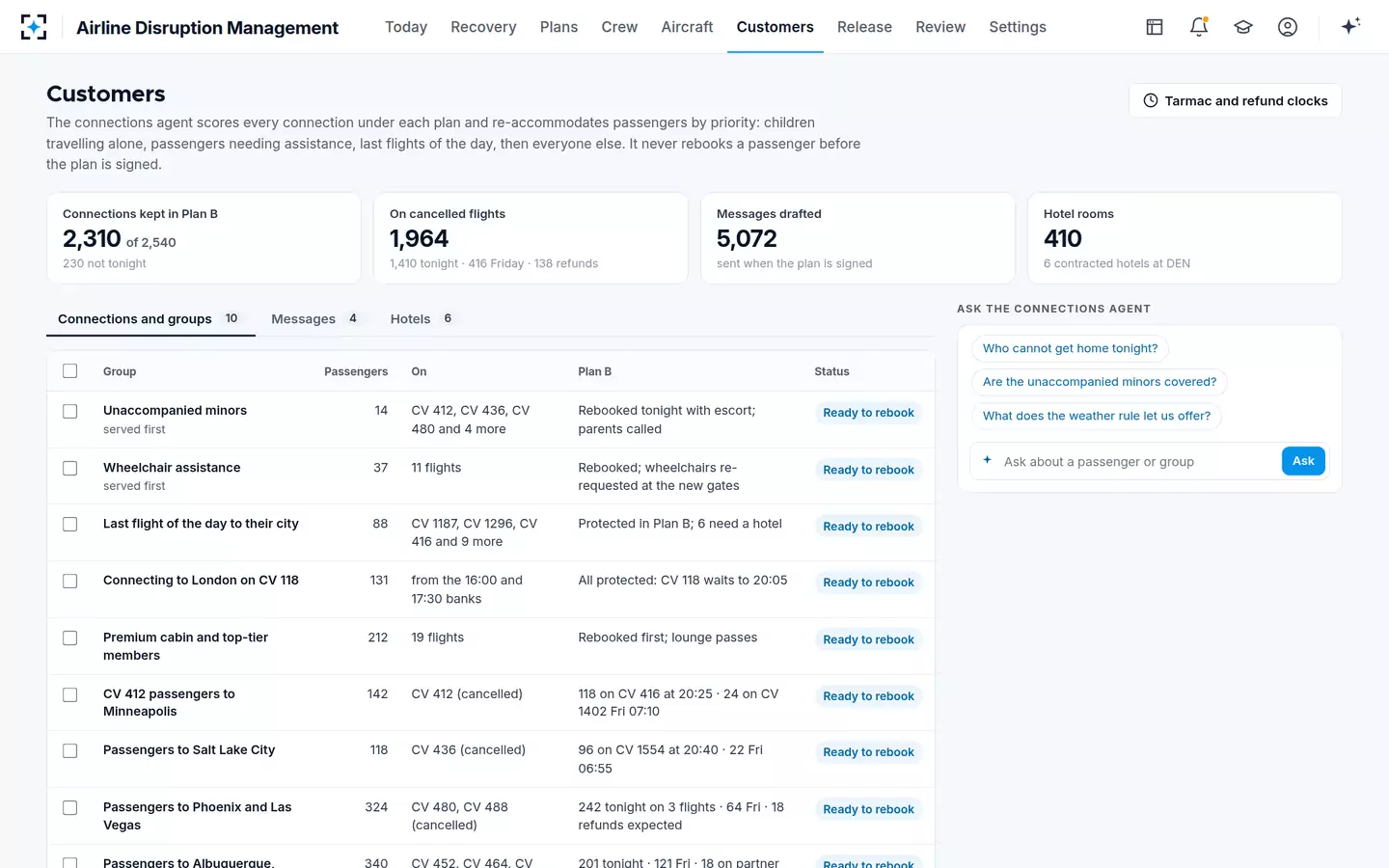Tick Connecting to London on CV 118 checkbox
Viewport: 1389px width, 868px height.
(x=69, y=582)
